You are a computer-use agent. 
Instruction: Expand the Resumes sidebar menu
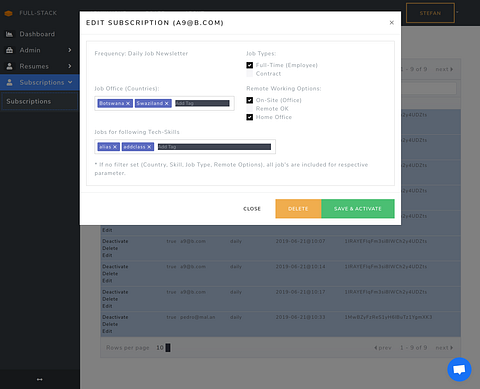tap(70, 66)
